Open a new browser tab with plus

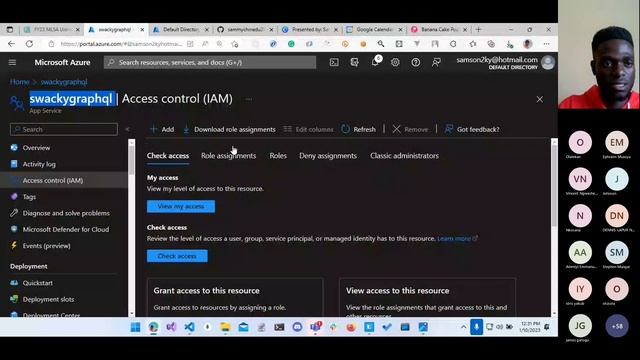(x=478, y=29)
